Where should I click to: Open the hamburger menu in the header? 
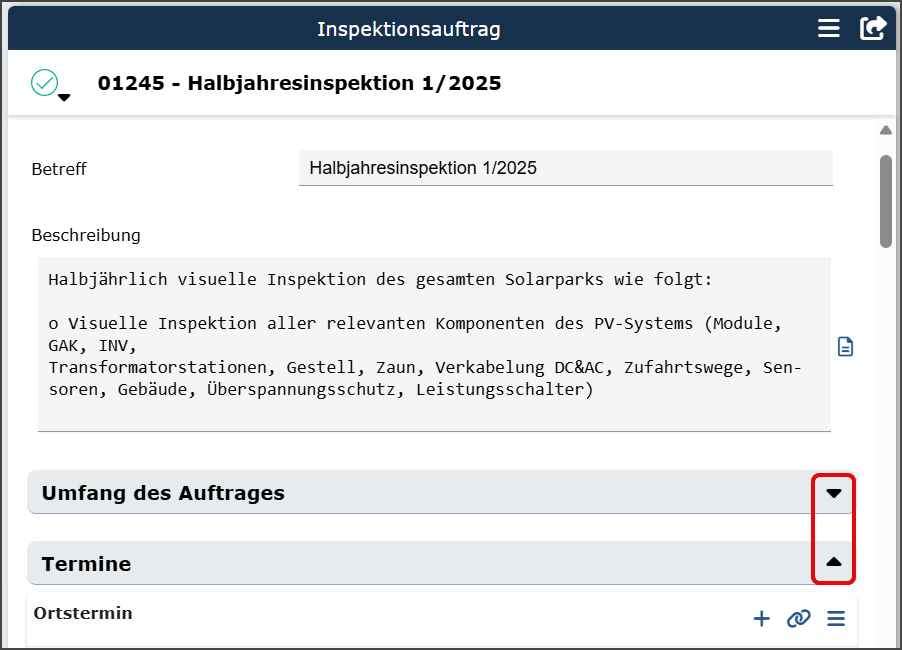828,28
